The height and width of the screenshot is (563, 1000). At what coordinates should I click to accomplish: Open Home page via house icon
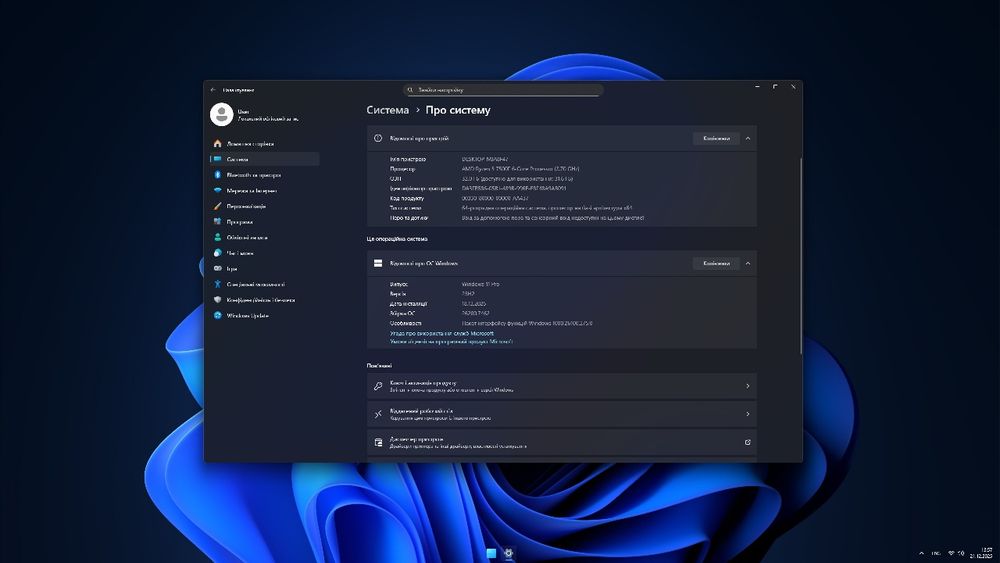pos(217,143)
